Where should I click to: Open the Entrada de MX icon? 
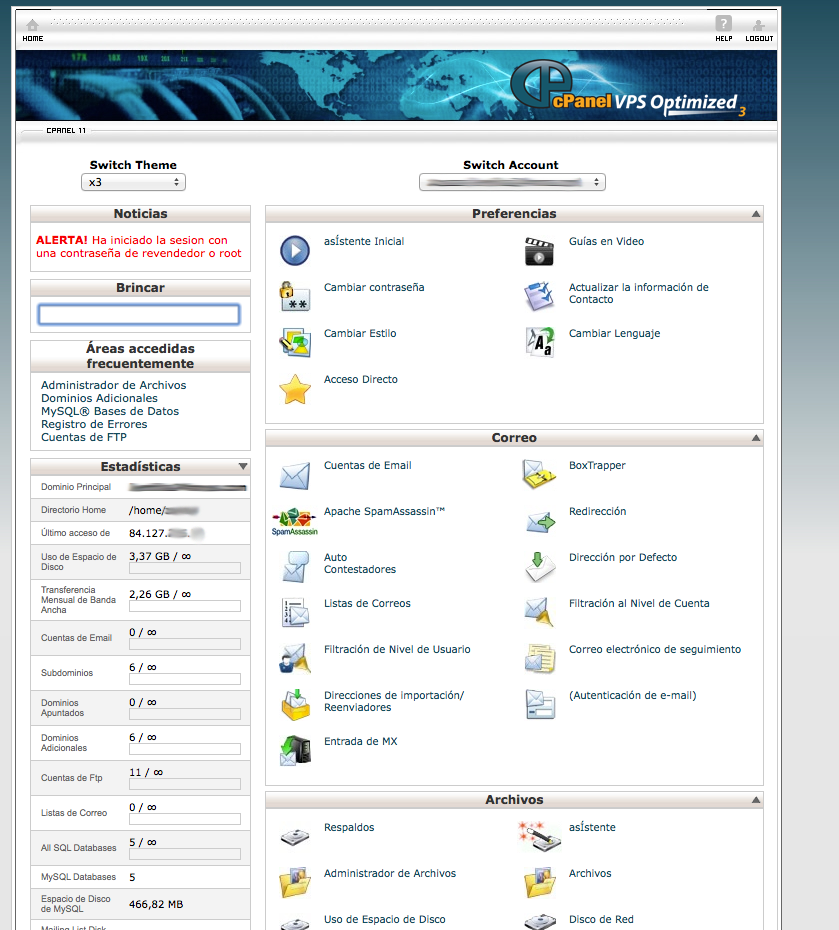[x=295, y=751]
